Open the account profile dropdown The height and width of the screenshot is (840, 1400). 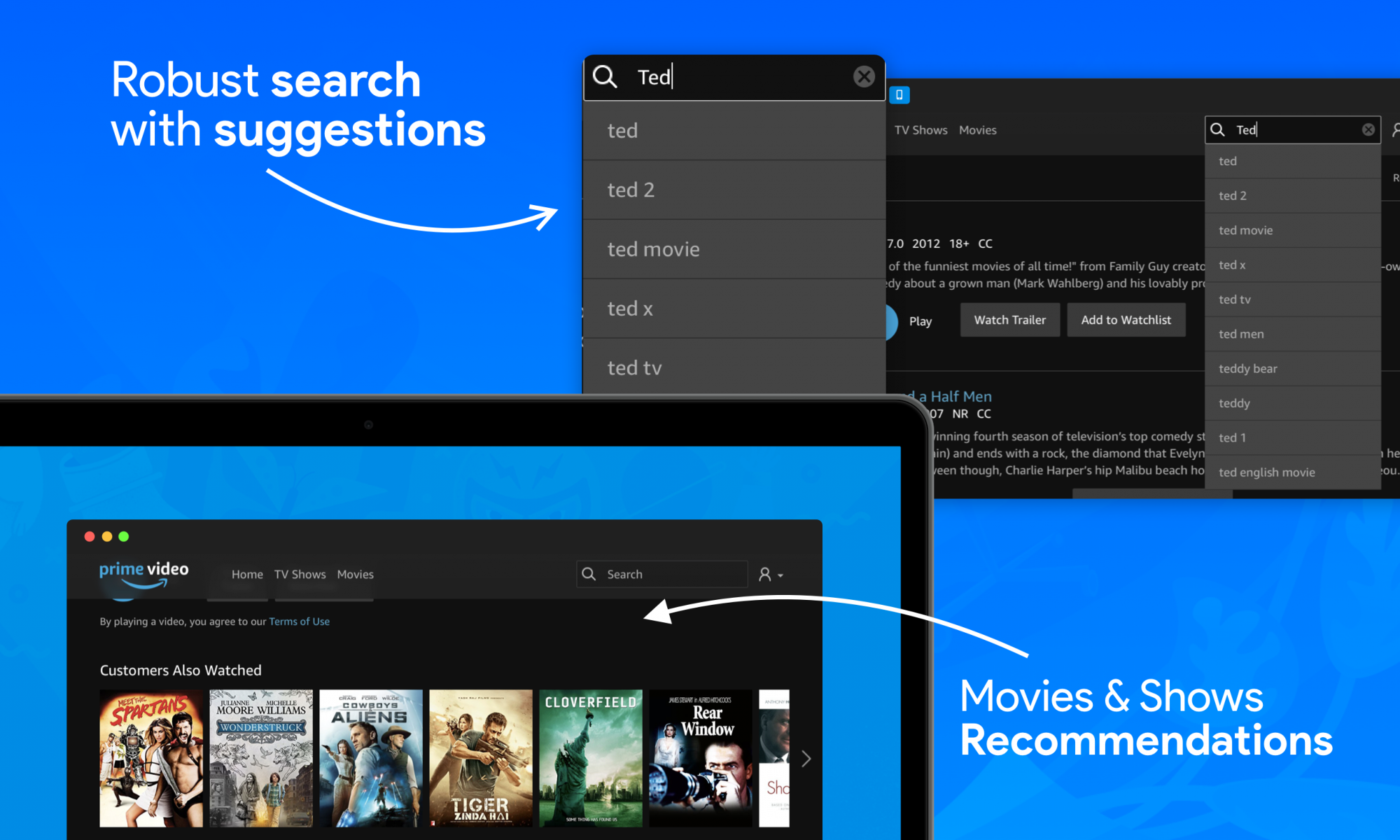point(771,575)
